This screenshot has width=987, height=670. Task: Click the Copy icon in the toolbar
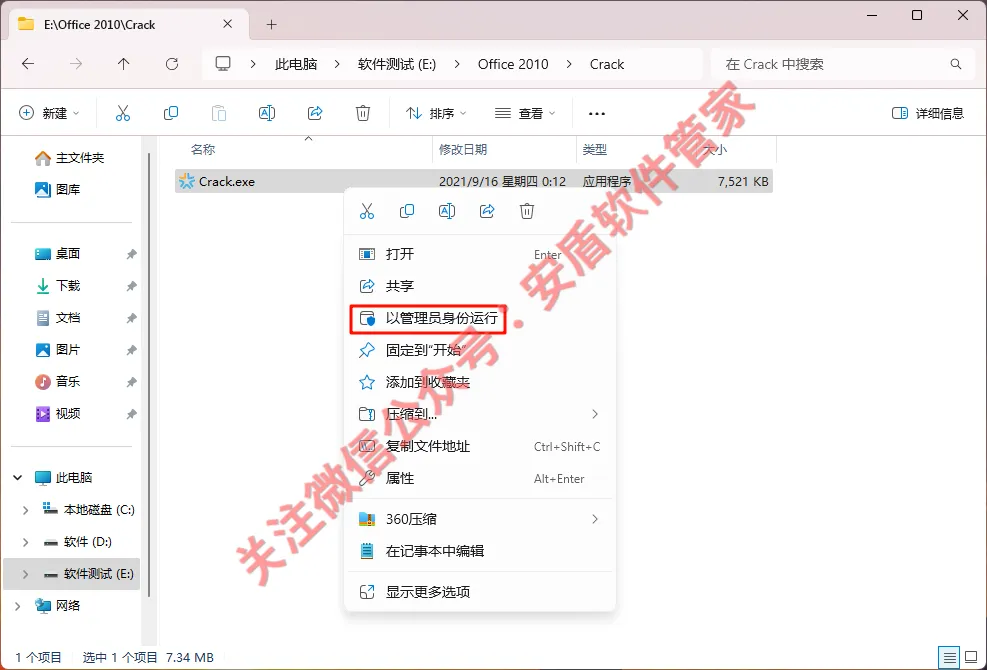[x=171, y=113]
